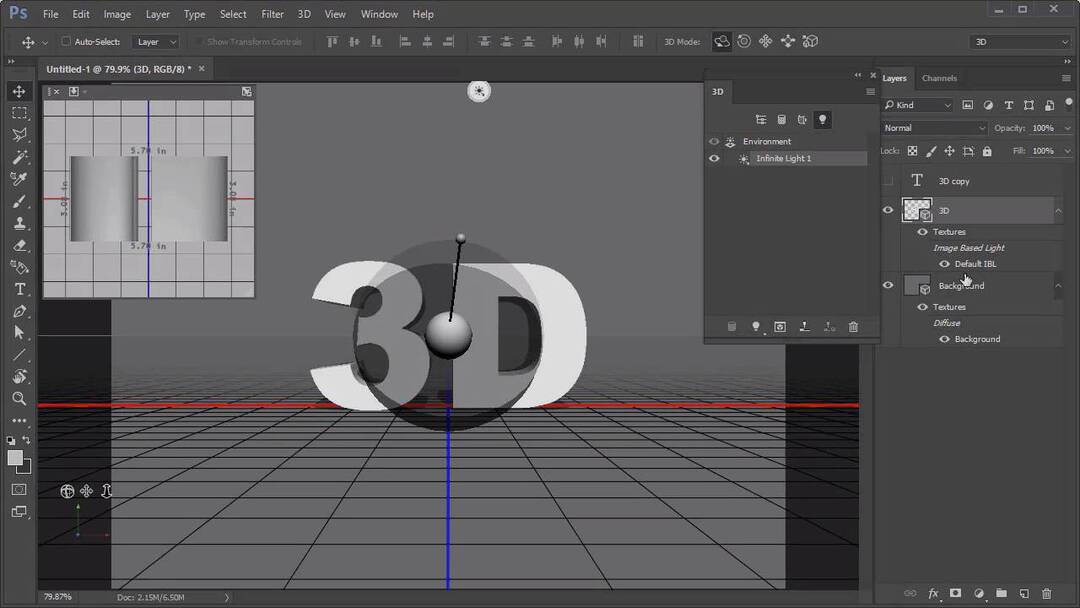Filter 3D panel by lights
Viewport: 1080px width, 608px height.
[822, 119]
